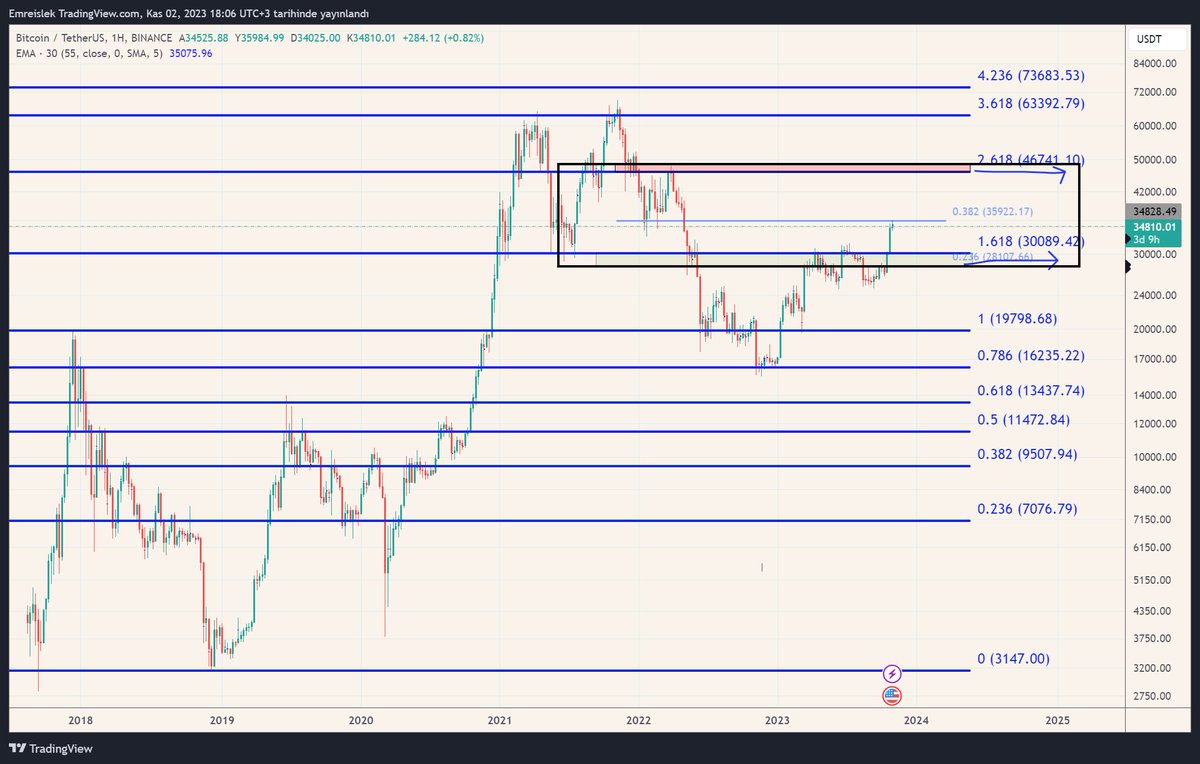Viewport: 1200px width, 764px height.
Task: Click the TradingView logo at bottom left
Action: click(x=50, y=749)
